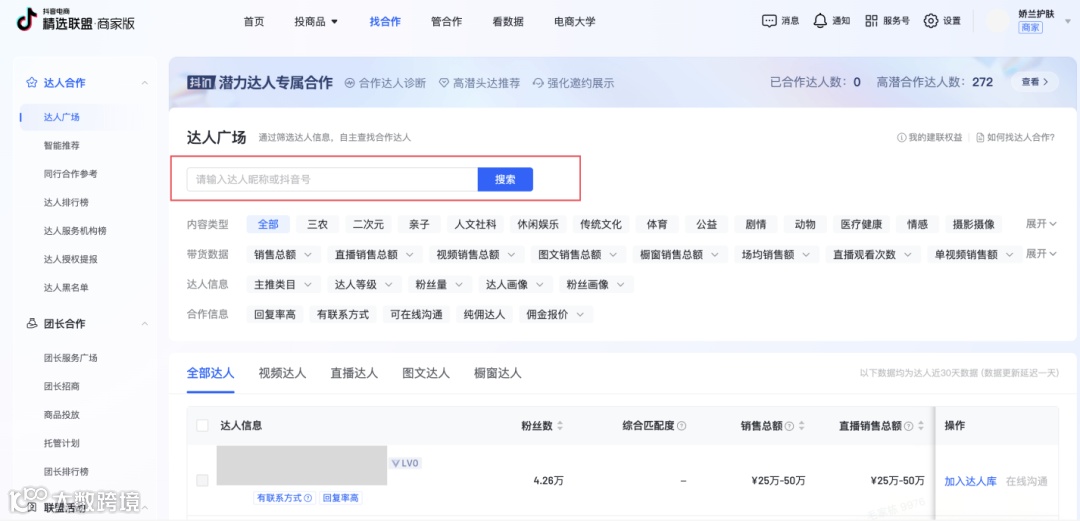
Task: Open the 服务号 QR grid icon
Action: 871,21
